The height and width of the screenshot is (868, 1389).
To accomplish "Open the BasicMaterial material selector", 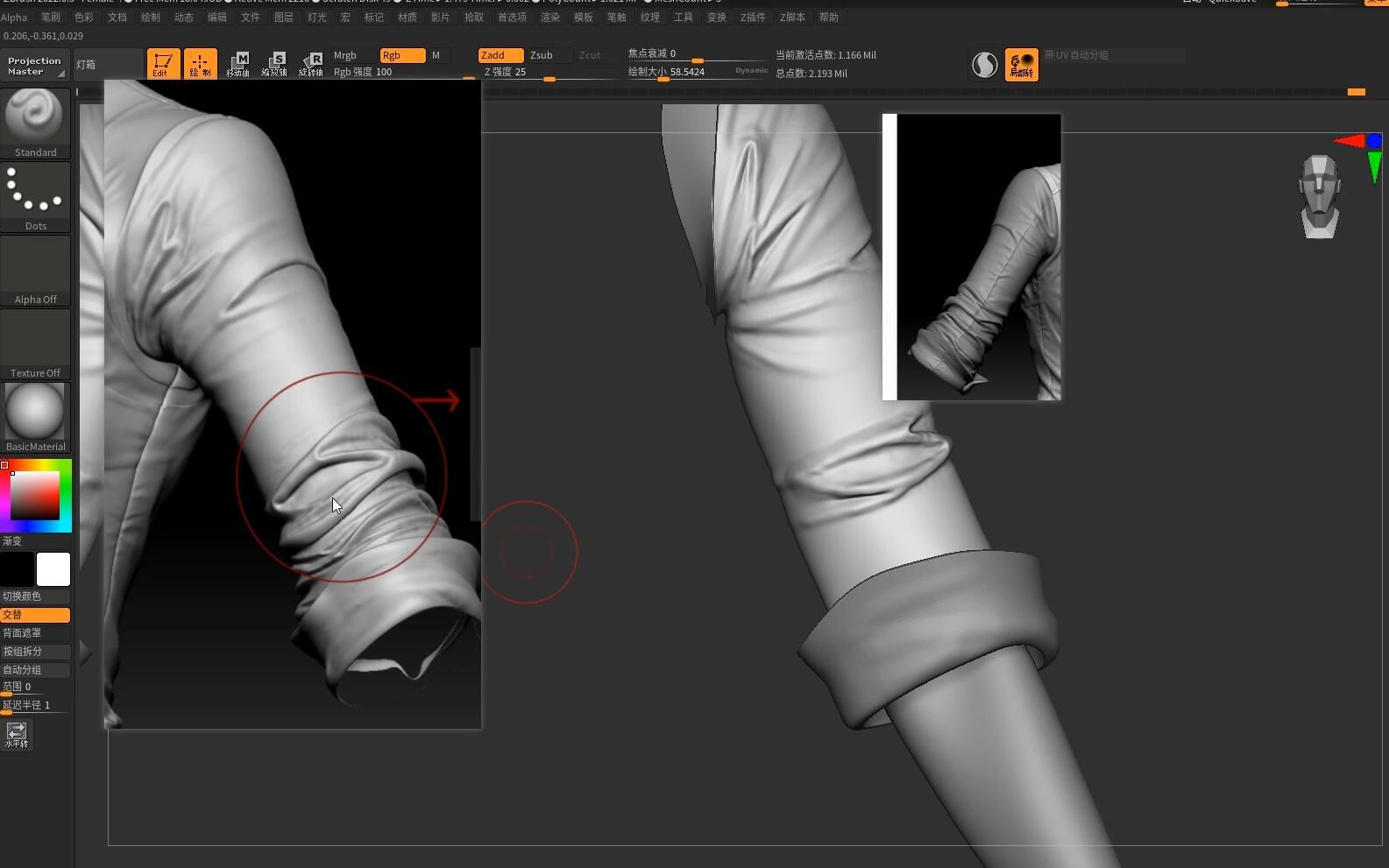I will click(35, 417).
